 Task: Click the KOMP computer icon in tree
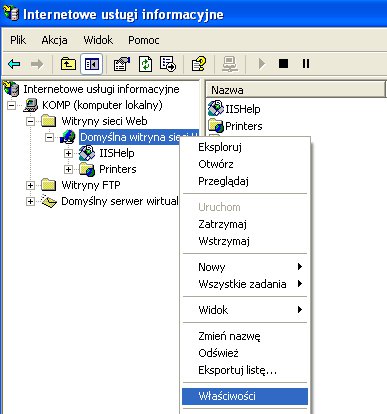(x=31, y=105)
